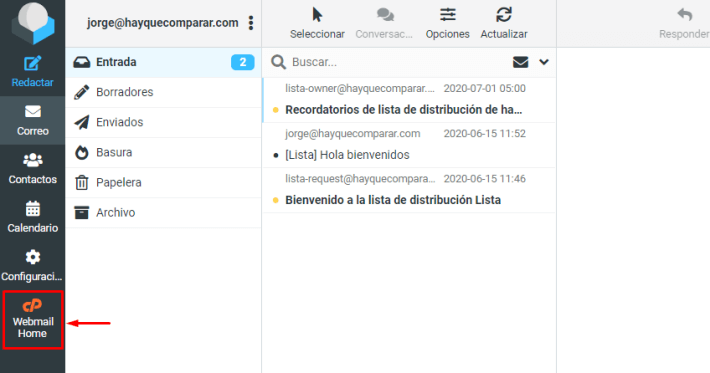Click date 2020-06-15 11:52
Image resolution: width=710 pixels, height=373 pixels.
pos(485,134)
